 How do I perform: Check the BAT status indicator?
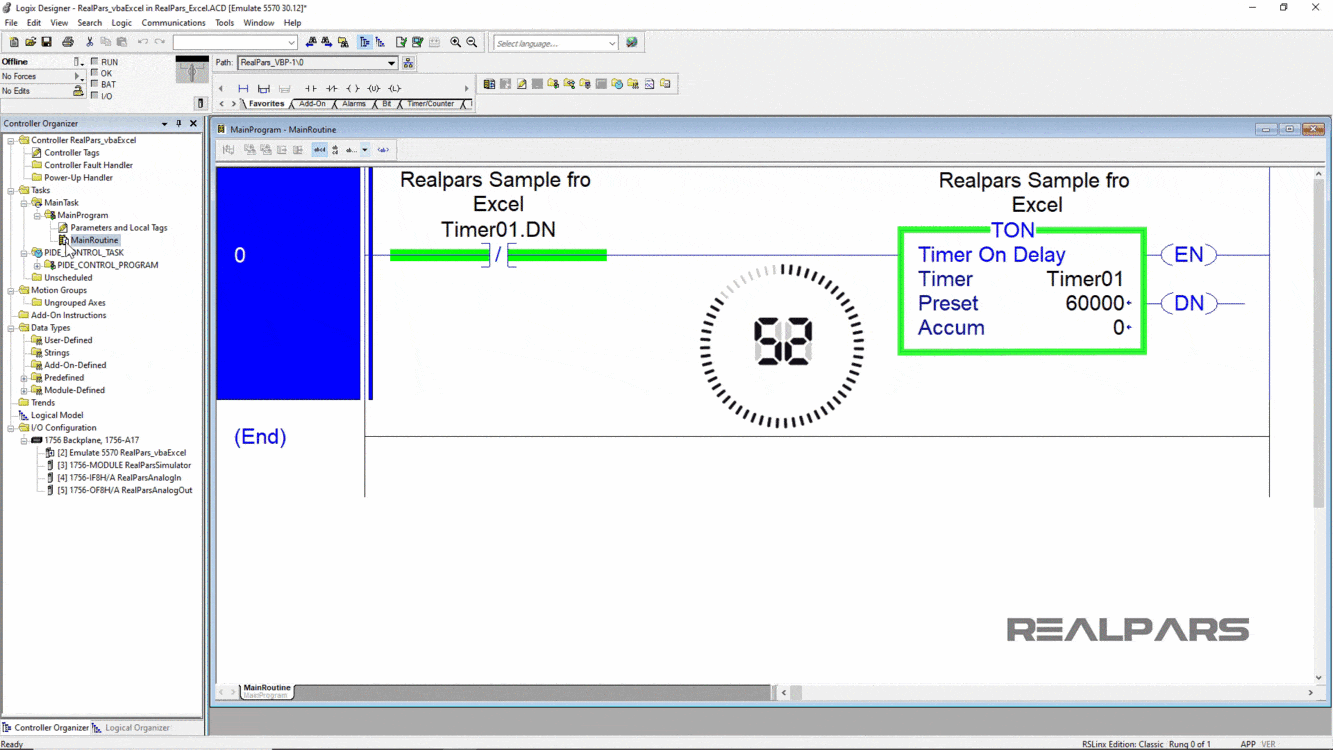click(x=96, y=84)
